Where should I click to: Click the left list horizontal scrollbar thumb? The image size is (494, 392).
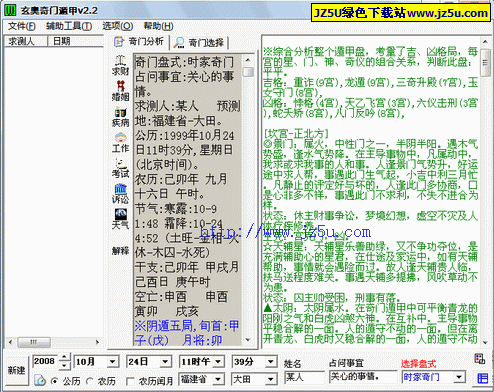pyautogui.click(x=34, y=342)
